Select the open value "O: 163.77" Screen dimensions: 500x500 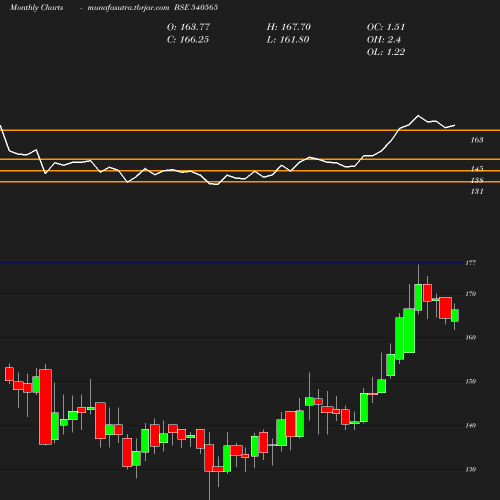coord(188,27)
